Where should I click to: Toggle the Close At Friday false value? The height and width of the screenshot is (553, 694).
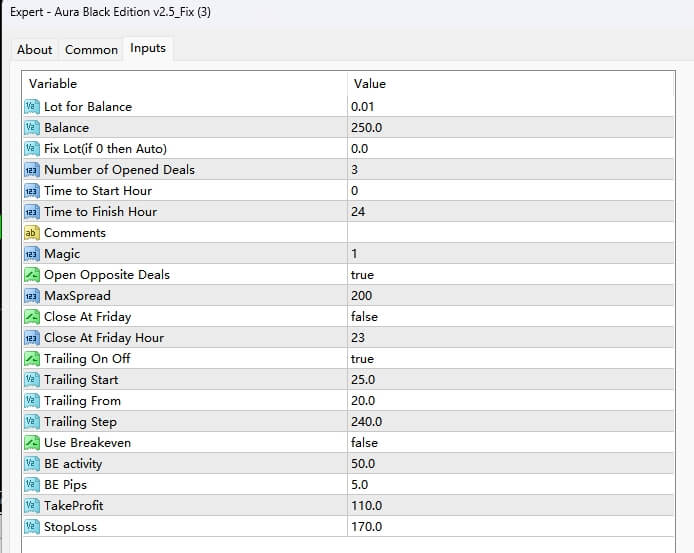pos(365,317)
